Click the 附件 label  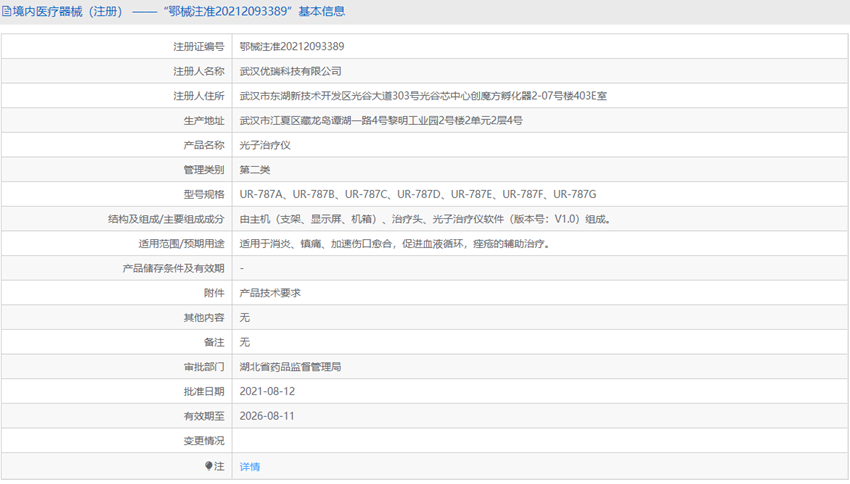[214, 293]
